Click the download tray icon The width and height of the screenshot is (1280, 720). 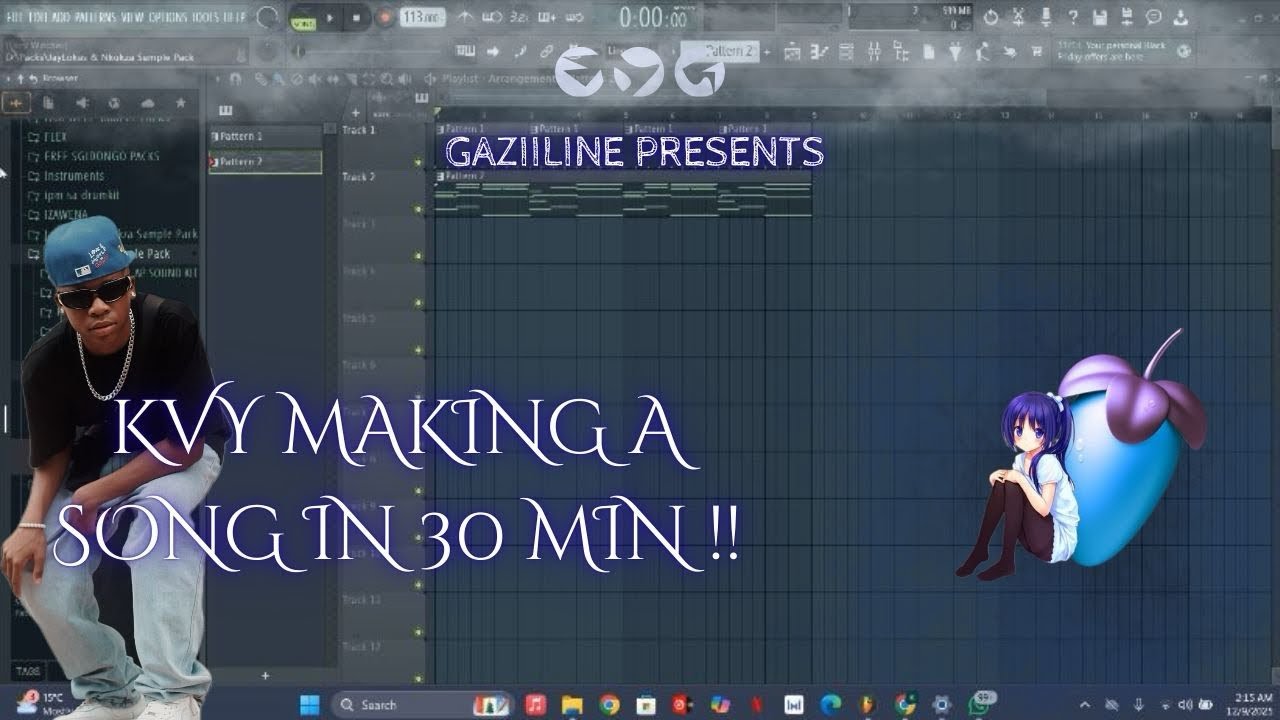[x=1181, y=17]
